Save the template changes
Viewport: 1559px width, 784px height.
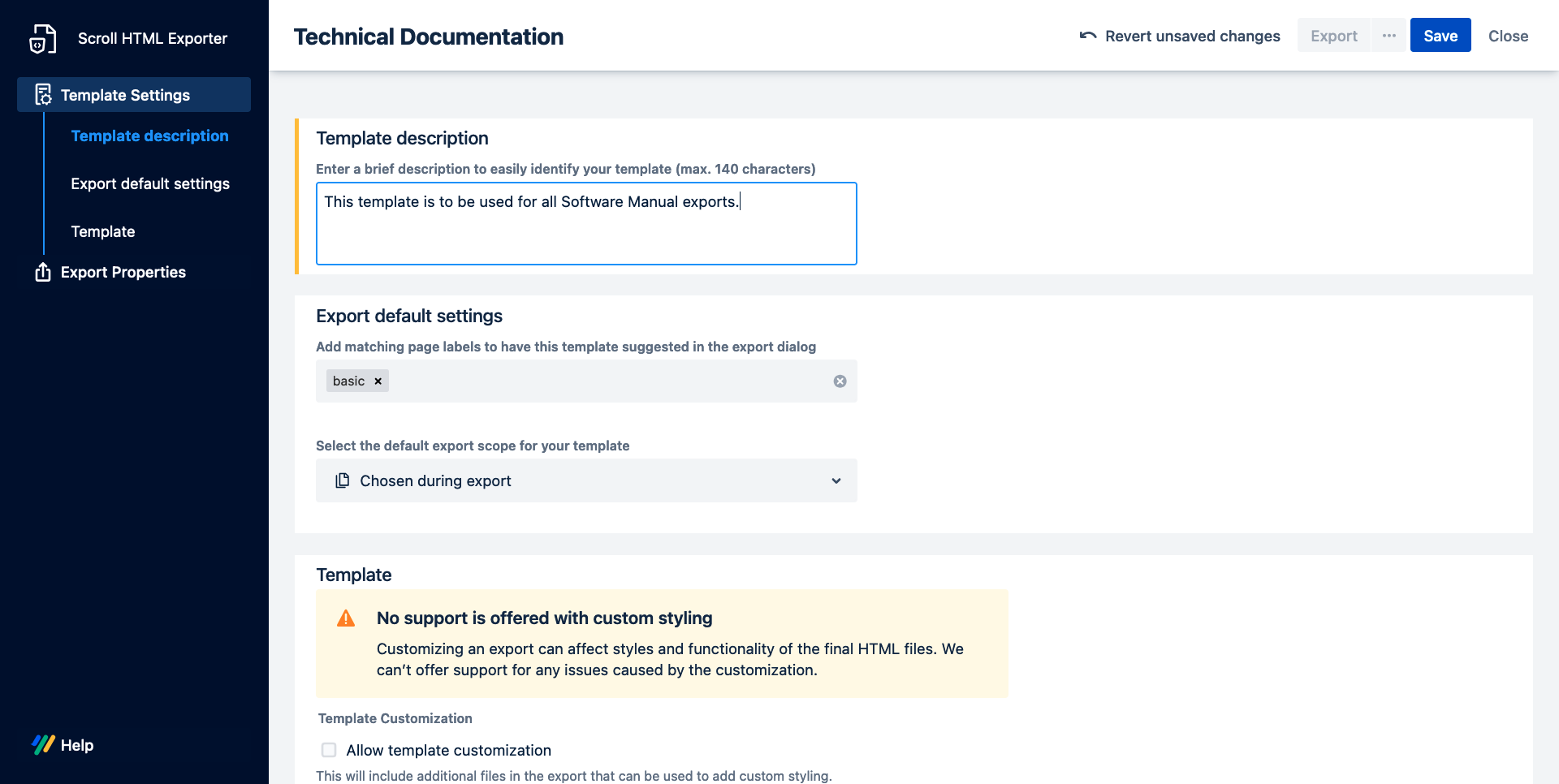[1440, 36]
